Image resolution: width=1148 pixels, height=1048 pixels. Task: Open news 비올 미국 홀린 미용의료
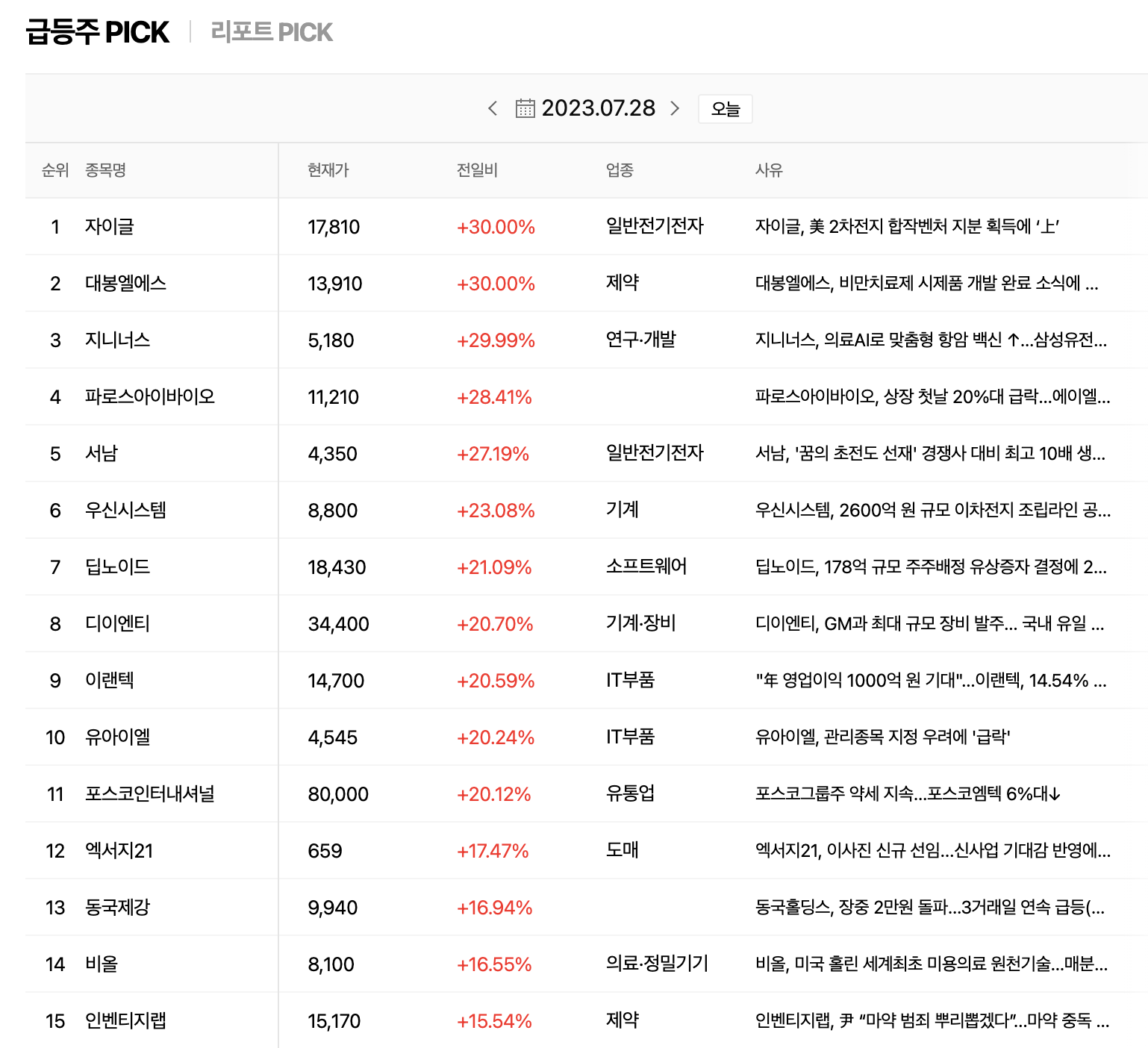(932, 964)
